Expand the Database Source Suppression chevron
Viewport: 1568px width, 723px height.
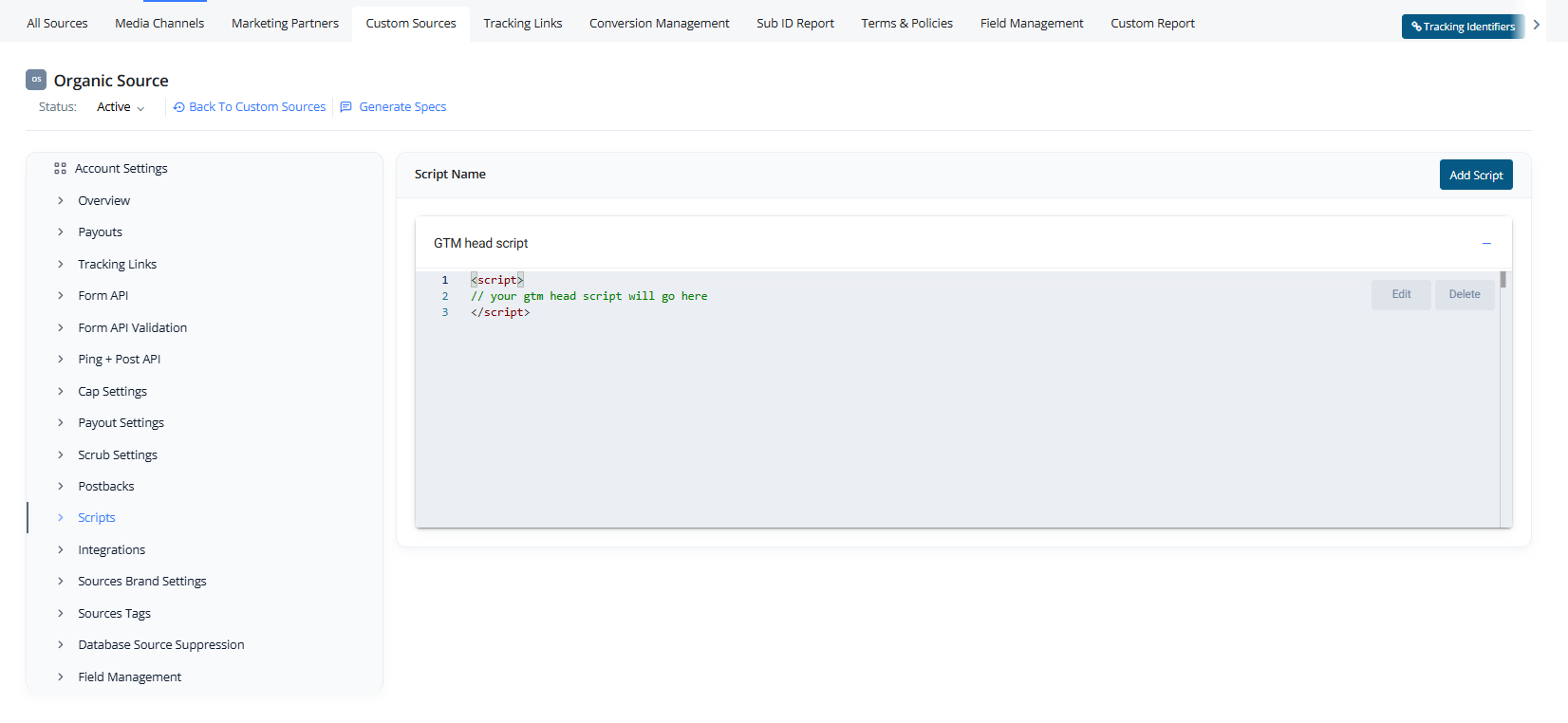[61, 644]
